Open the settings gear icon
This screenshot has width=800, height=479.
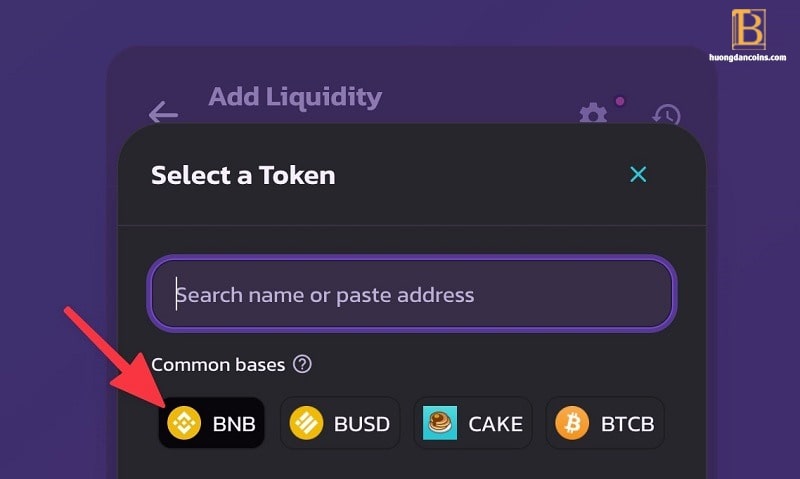click(593, 113)
